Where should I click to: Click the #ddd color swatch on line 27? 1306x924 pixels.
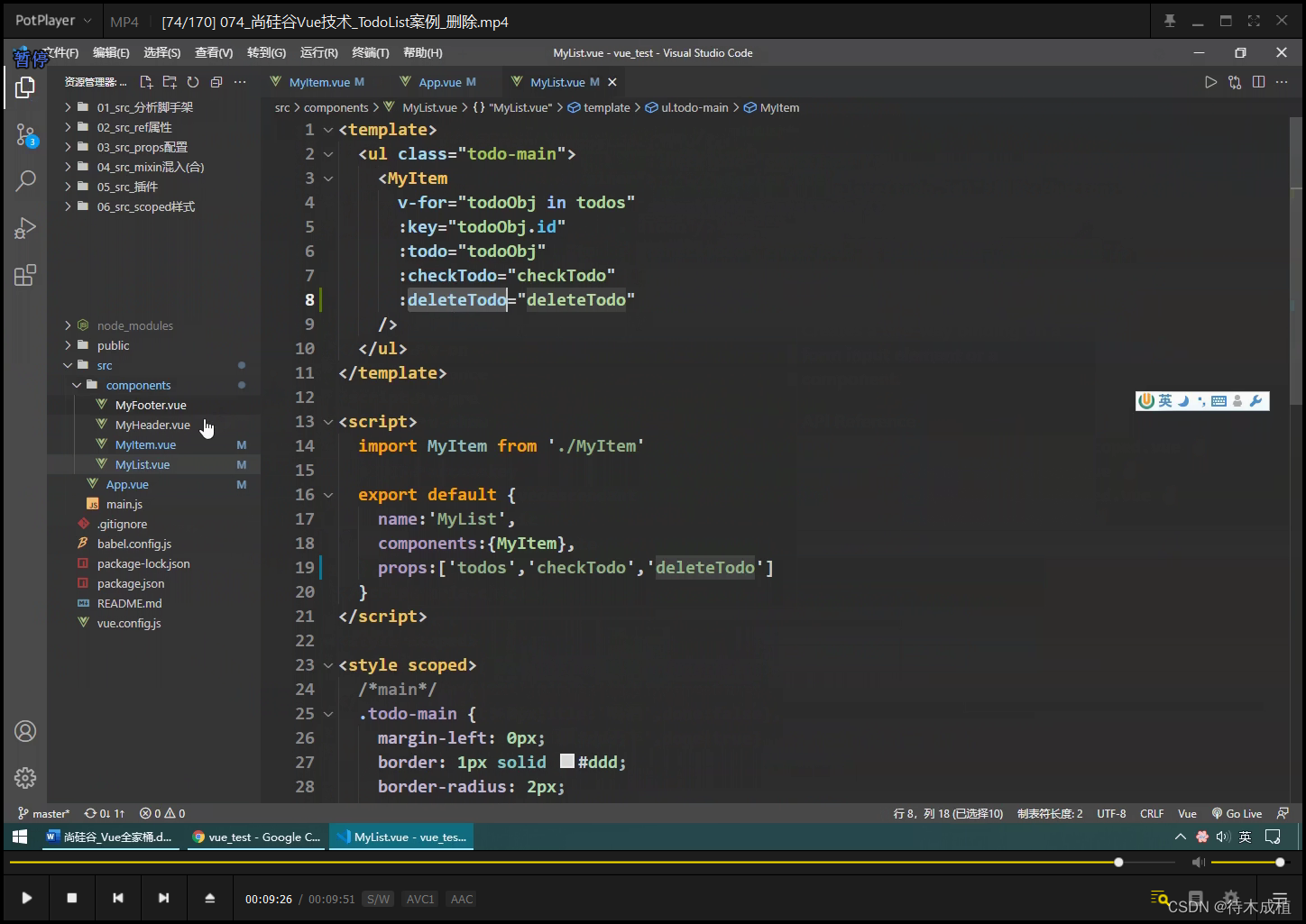(567, 762)
